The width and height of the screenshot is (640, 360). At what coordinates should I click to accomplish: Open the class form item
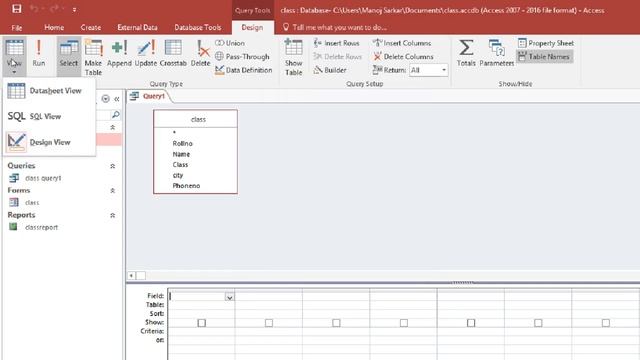(24, 202)
